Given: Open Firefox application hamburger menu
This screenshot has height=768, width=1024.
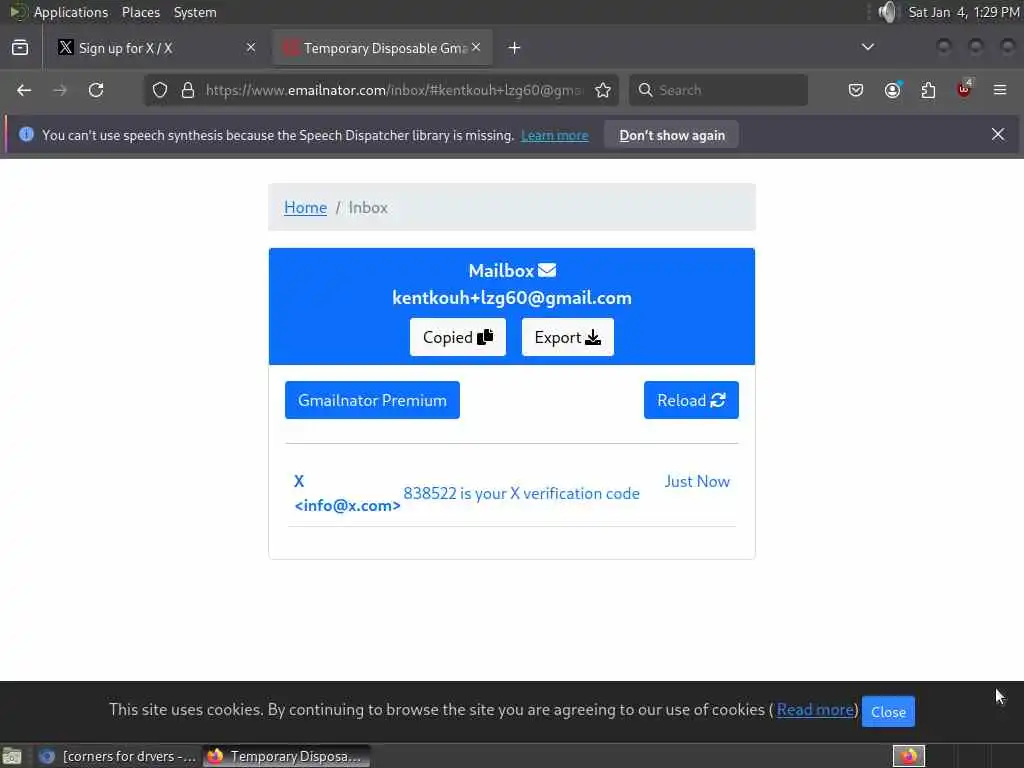Looking at the screenshot, I should click(x=1000, y=90).
